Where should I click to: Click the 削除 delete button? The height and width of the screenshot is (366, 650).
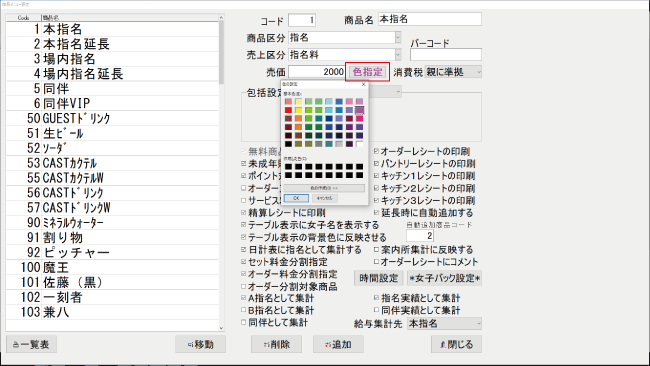click(276, 344)
